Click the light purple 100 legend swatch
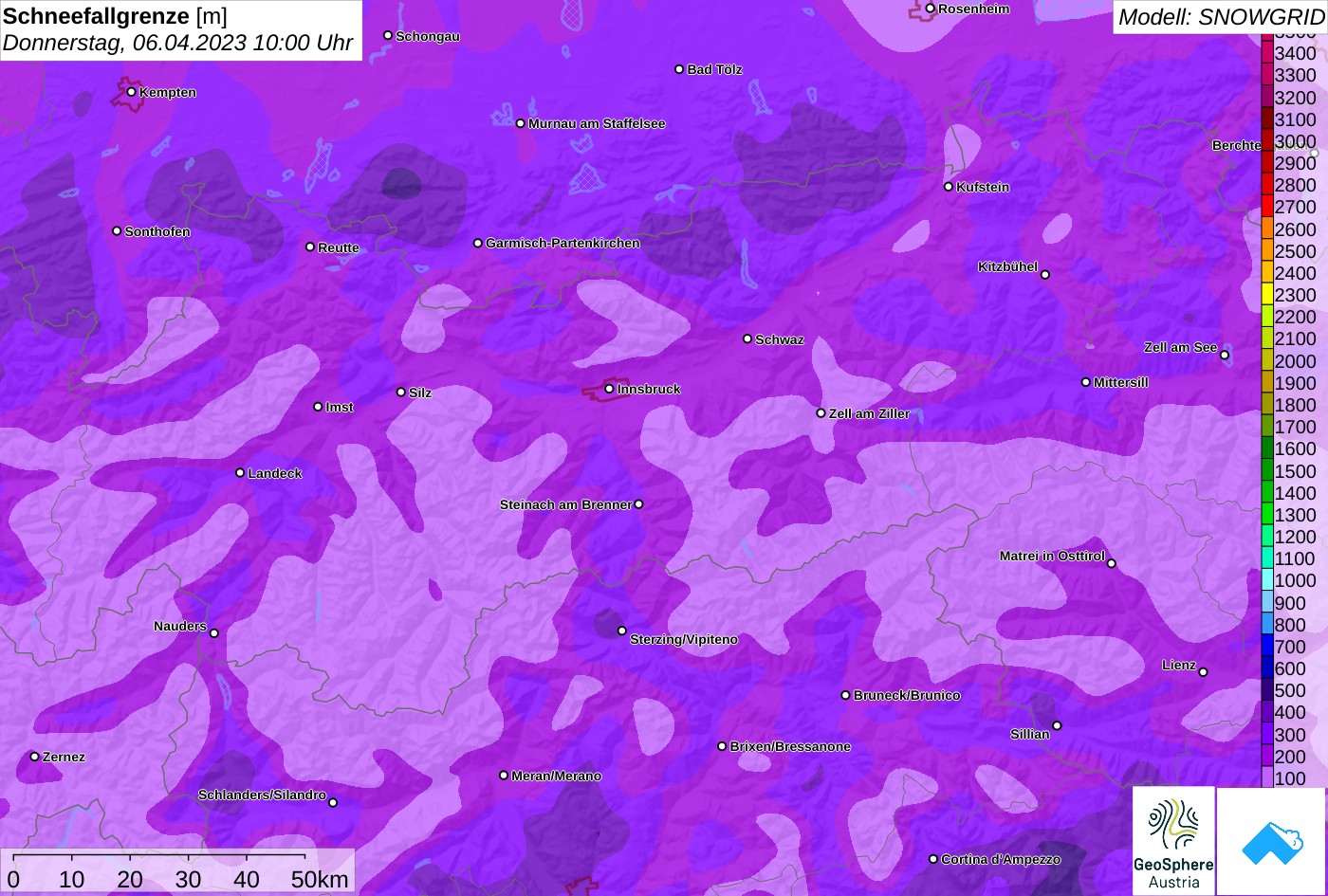 [x=1266, y=778]
